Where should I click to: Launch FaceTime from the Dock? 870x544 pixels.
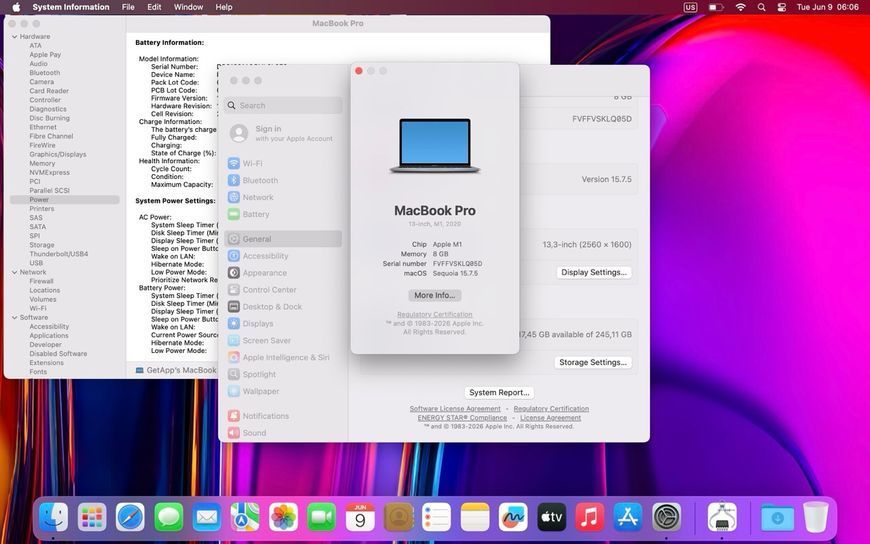tap(322, 517)
